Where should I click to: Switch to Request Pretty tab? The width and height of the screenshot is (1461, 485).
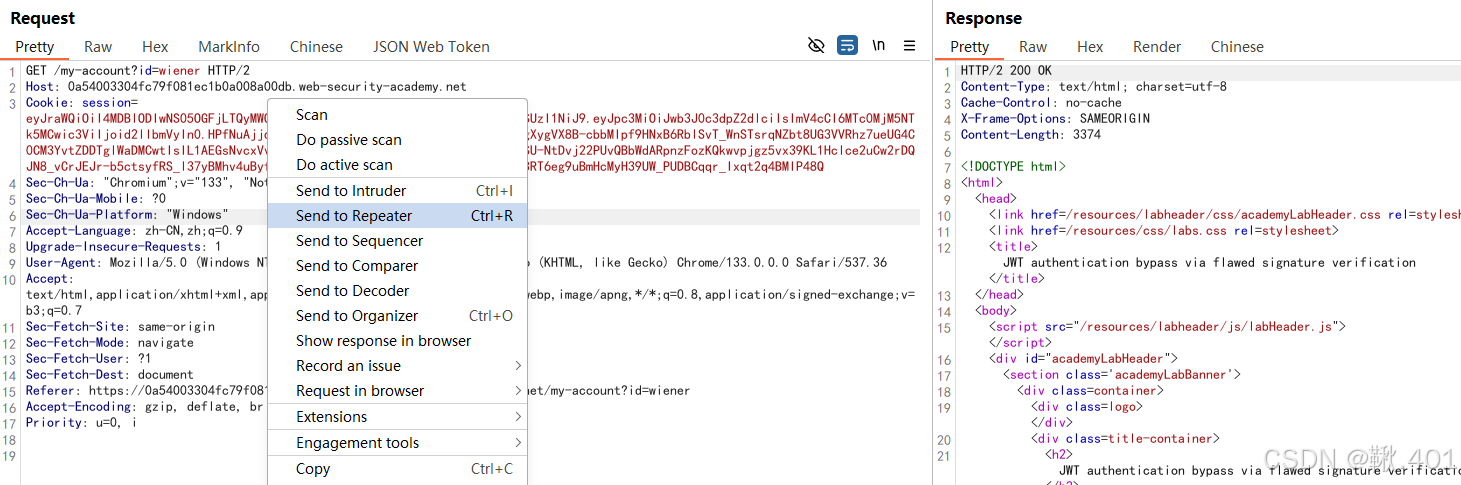pos(35,47)
